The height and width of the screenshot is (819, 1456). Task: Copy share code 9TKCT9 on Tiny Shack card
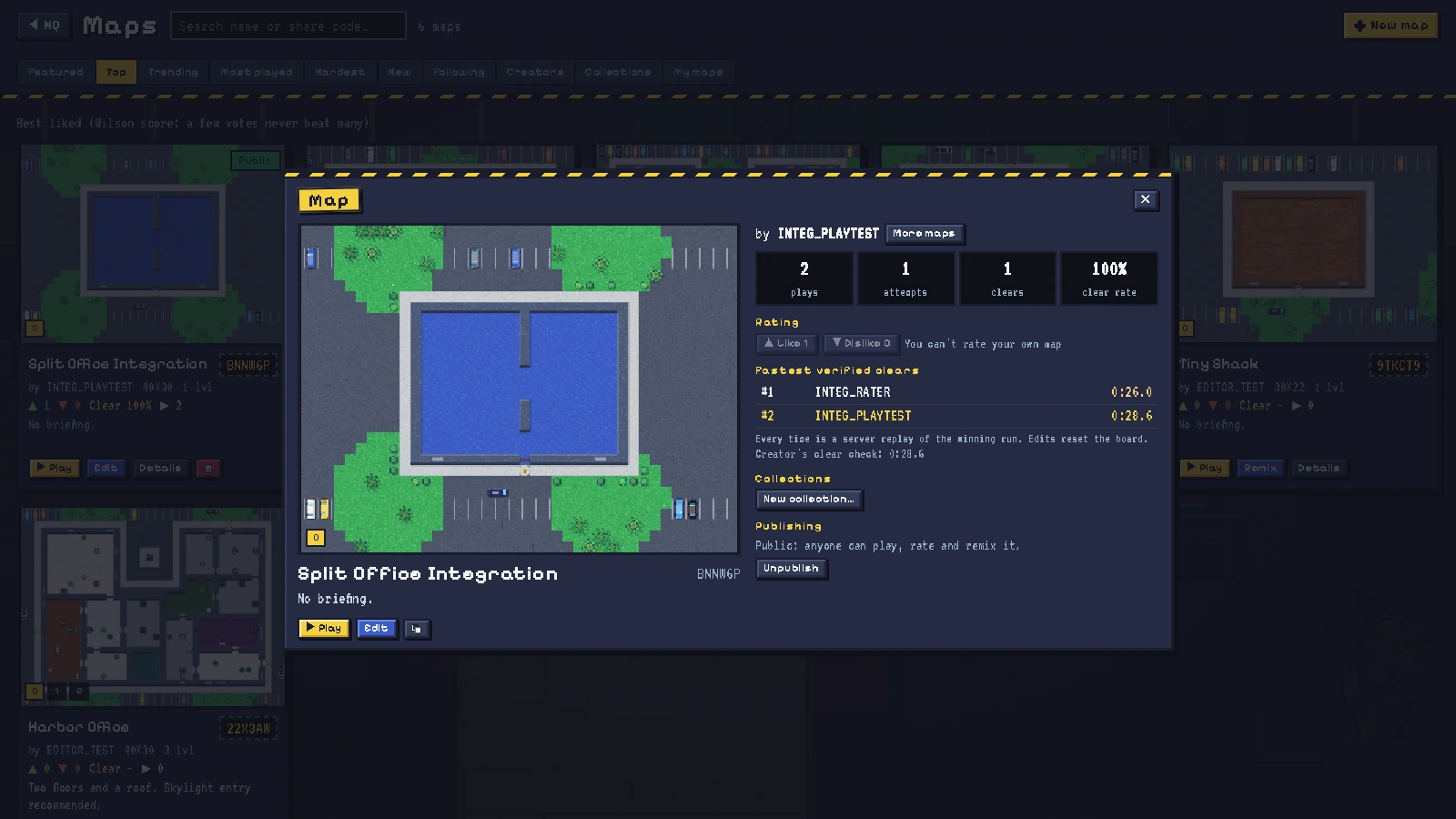[x=1399, y=366]
